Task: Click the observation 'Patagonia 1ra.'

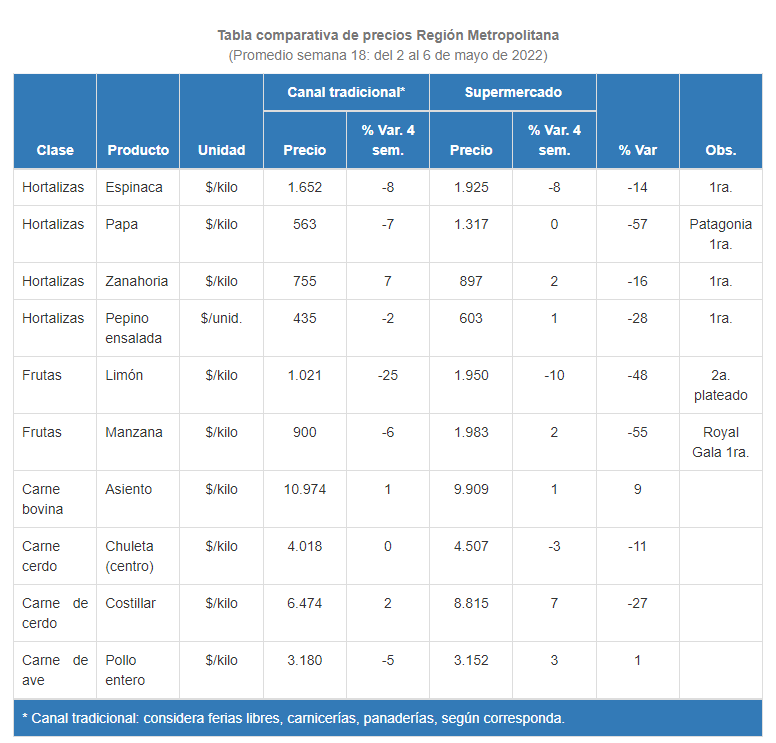Action: pyautogui.click(x=721, y=234)
